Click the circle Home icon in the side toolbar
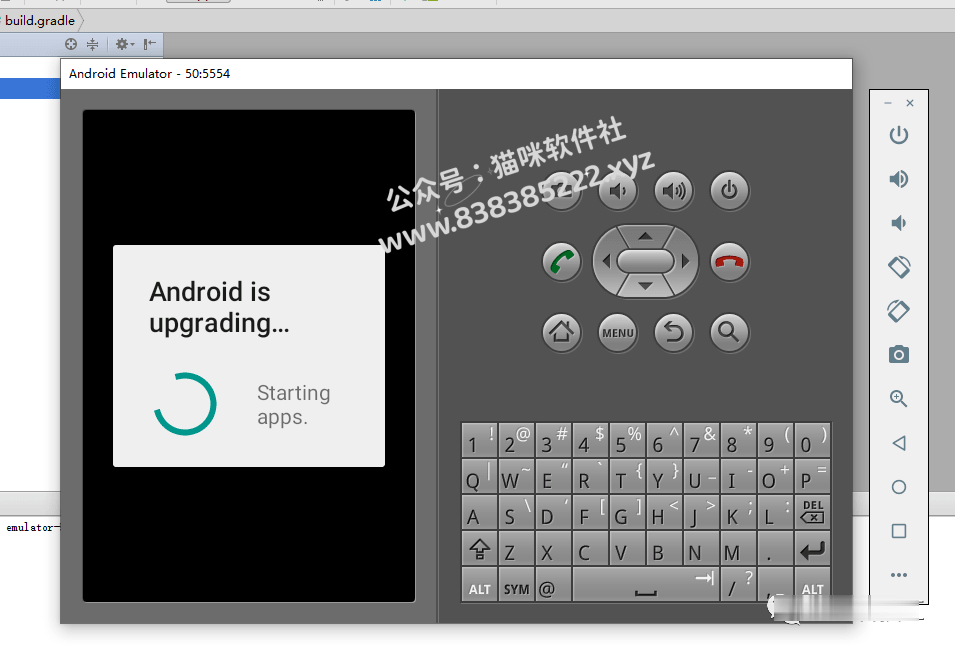This screenshot has height=652, width=955. tap(898, 487)
